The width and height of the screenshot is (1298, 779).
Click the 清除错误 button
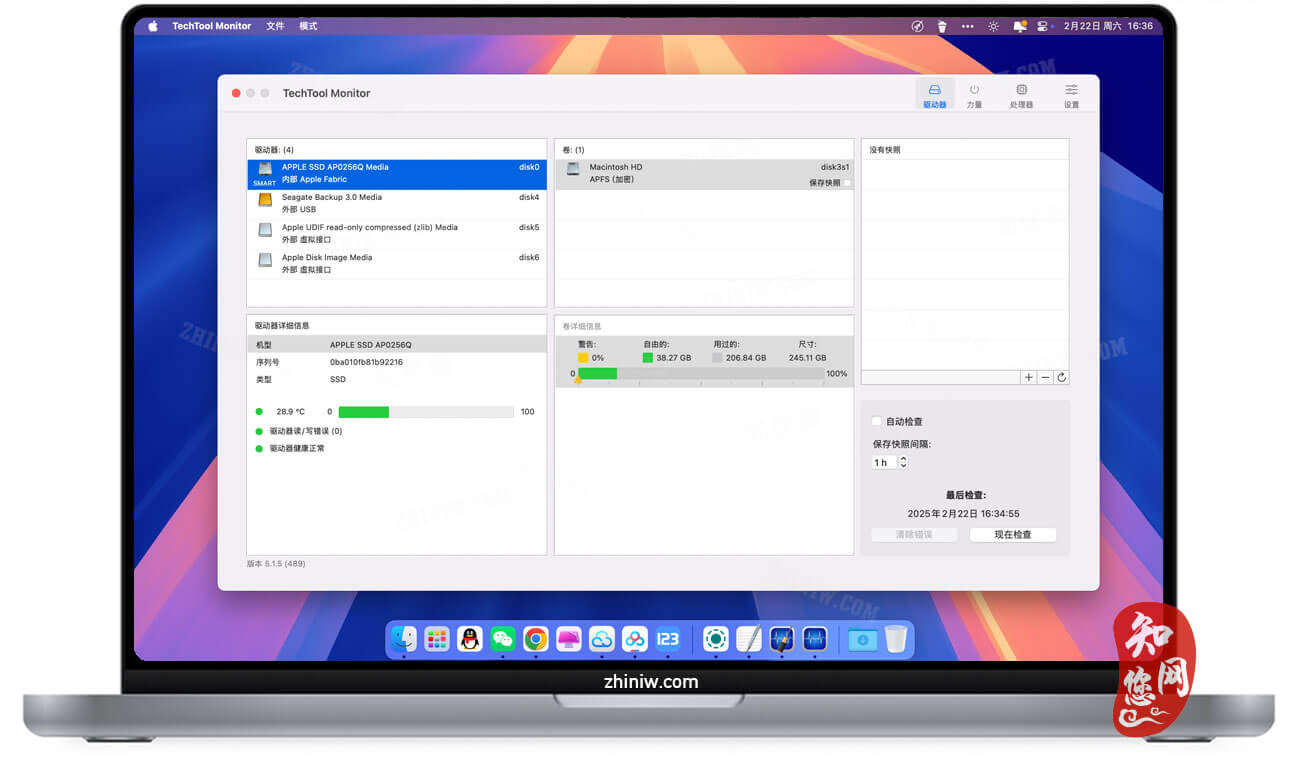click(913, 534)
